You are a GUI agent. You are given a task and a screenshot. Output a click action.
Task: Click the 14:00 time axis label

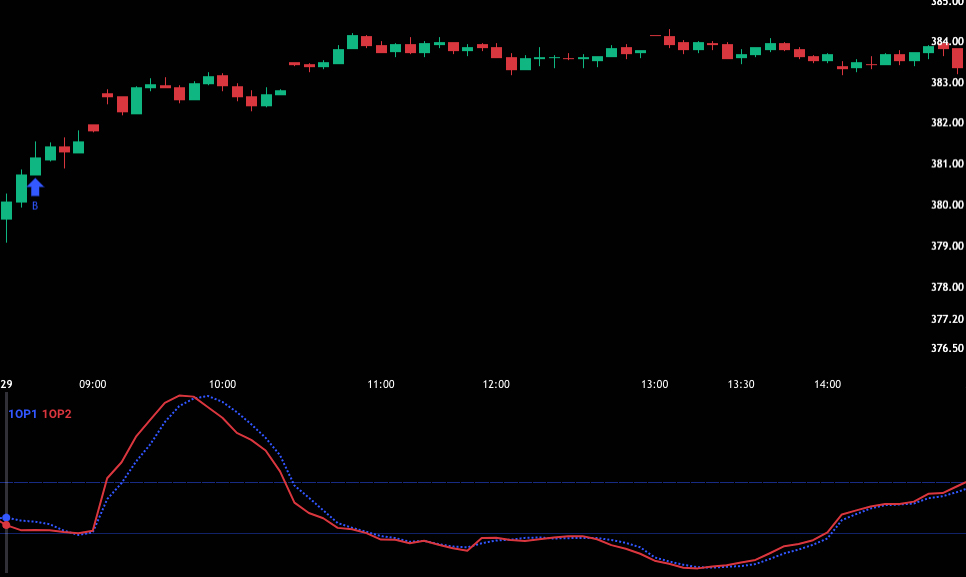click(x=827, y=384)
